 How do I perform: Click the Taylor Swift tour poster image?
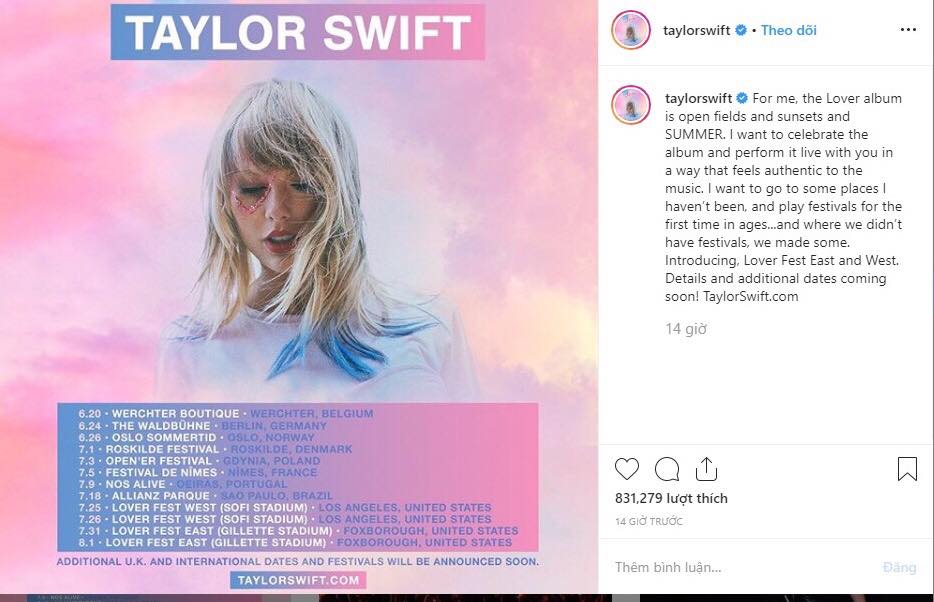point(299,297)
